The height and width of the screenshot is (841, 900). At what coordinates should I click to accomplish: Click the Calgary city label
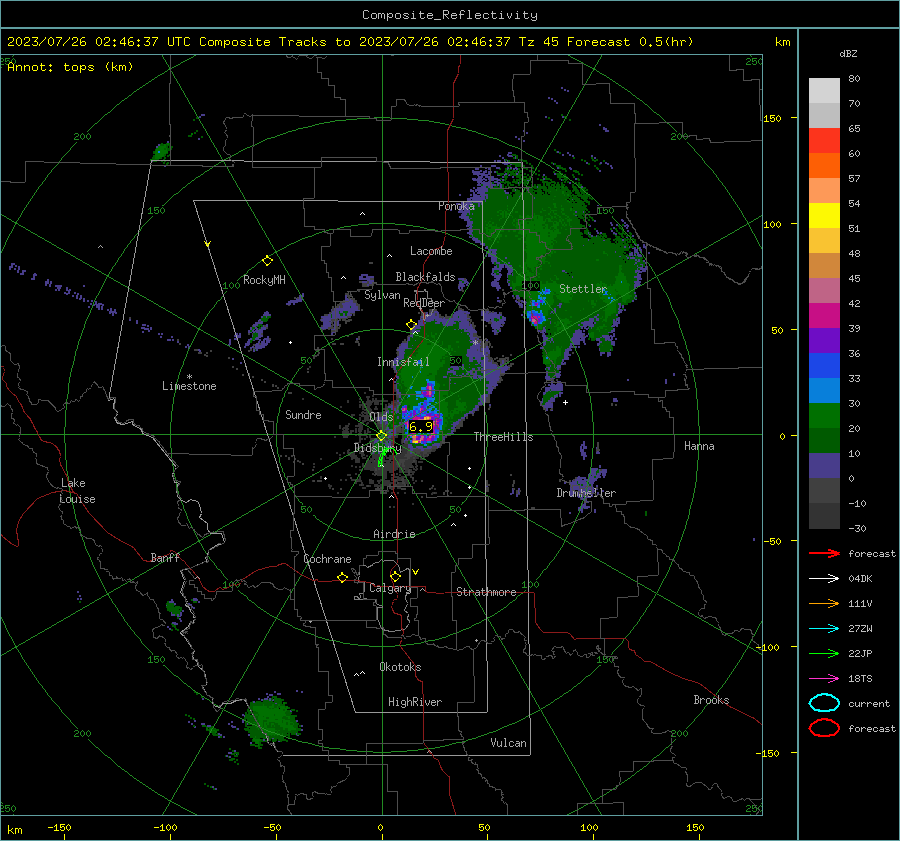point(390,588)
